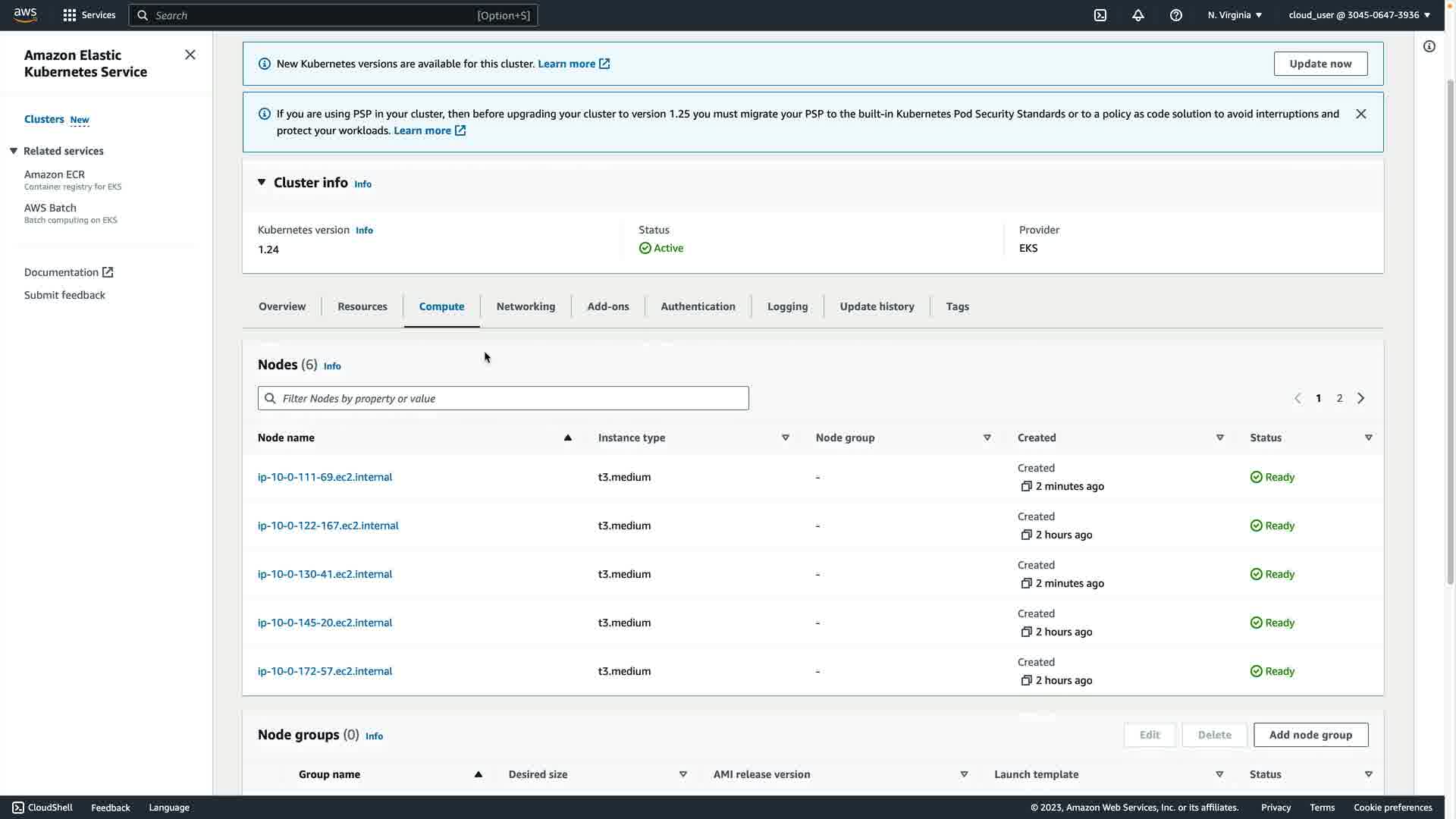This screenshot has height=819, width=1456.
Task: Switch to the Add-ons tab
Action: coord(608,306)
